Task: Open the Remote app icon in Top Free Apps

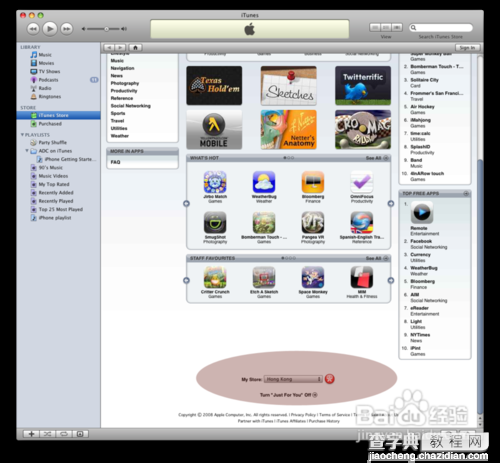Action: (x=422, y=212)
